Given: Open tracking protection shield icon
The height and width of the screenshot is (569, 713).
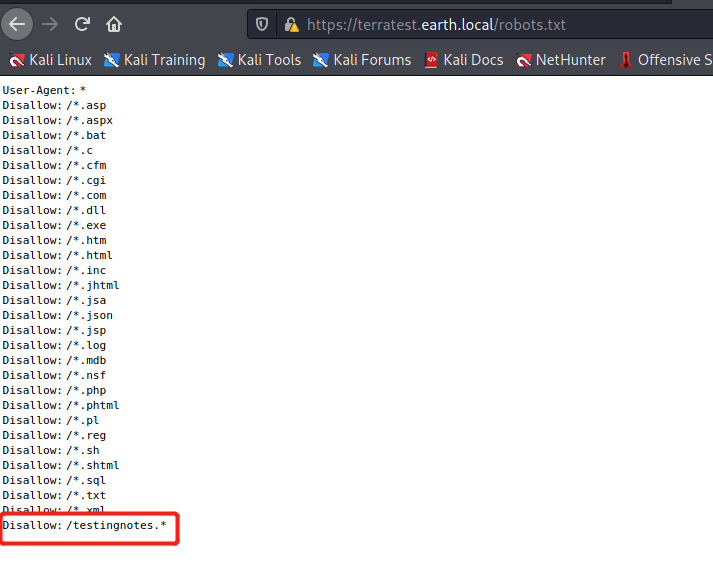Looking at the screenshot, I should pyautogui.click(x=262, y=24).
